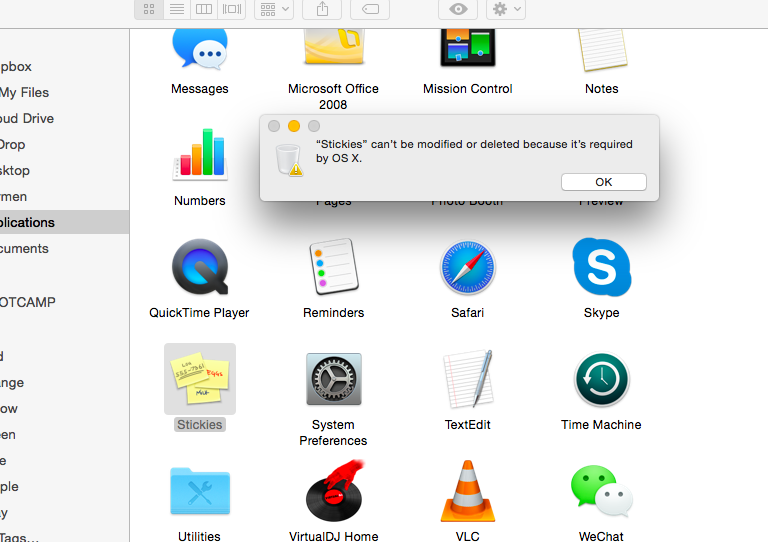Switch Finder to column view

click(x=204, y=9)
